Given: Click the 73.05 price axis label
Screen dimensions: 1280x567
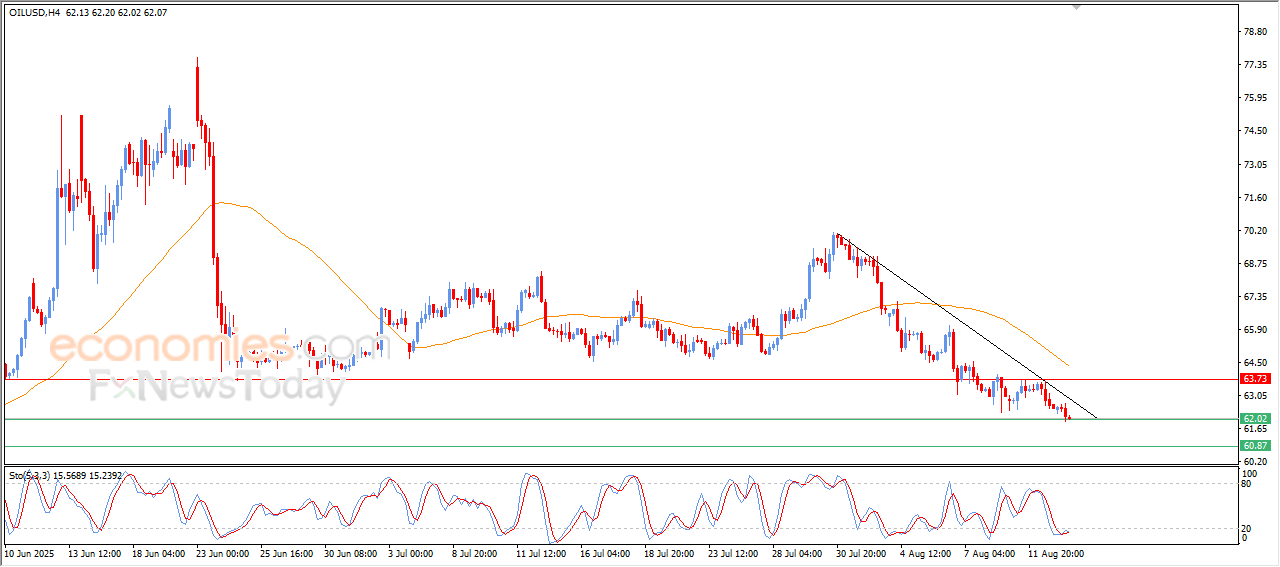Looking at the screenshot, I should coord(1255,164).
